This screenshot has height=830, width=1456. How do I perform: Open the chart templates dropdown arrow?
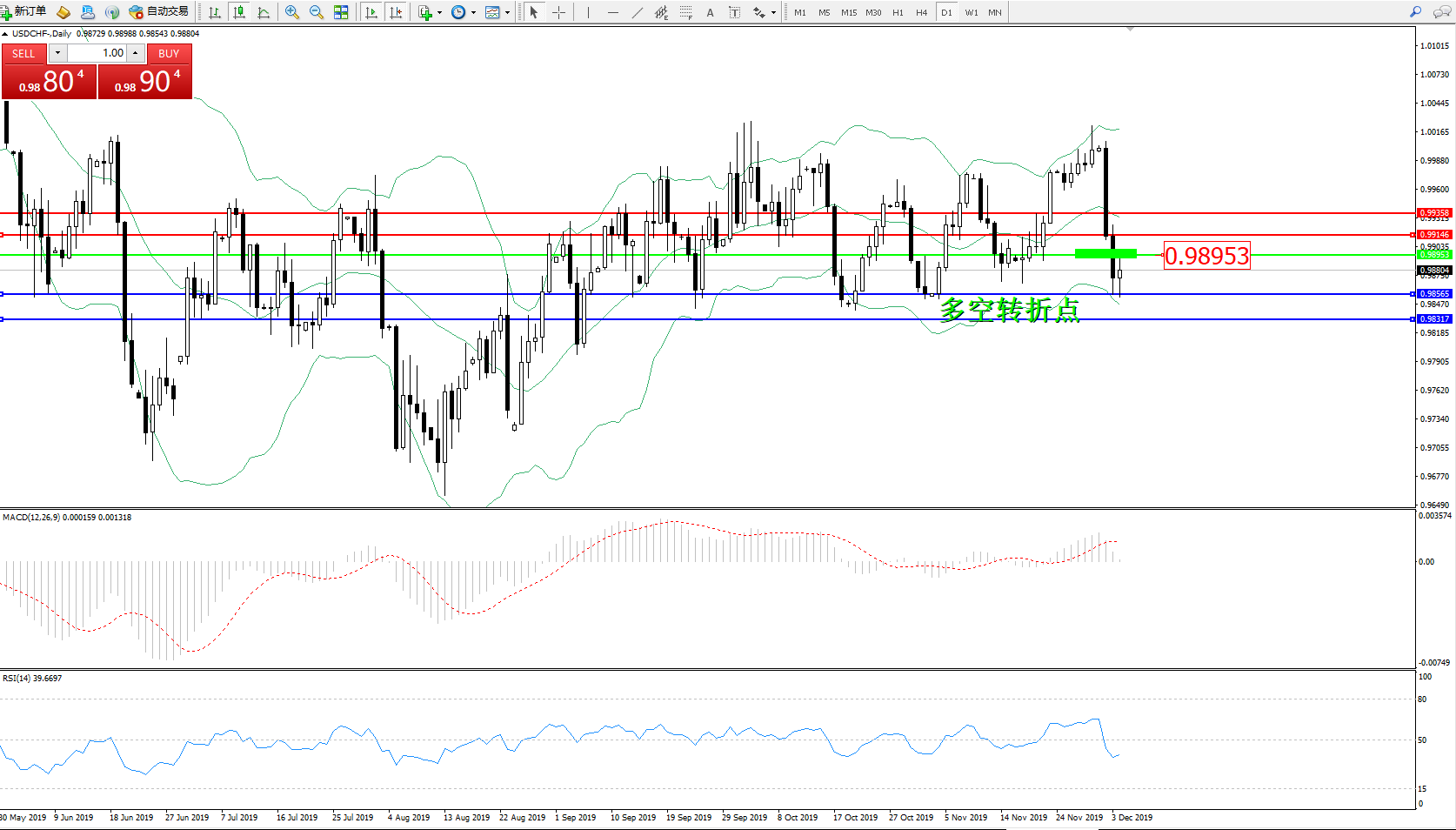(507, 12)
